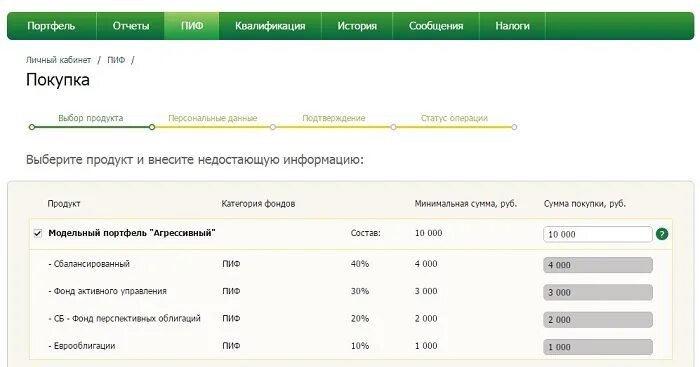This screenshot has width=700, height=367.
Task: Open the Сообщения tab
Action: point(436,26)
